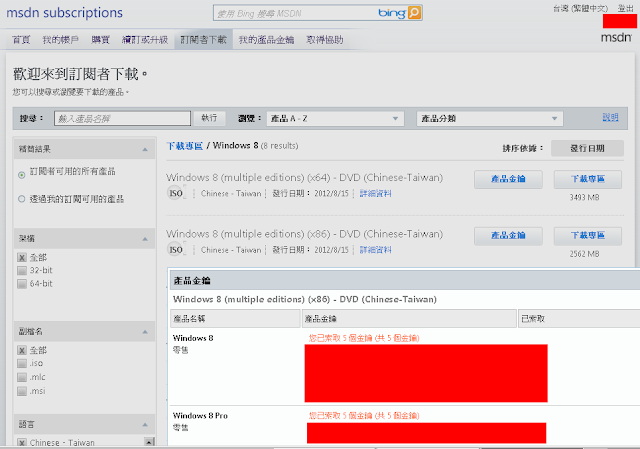Toggle 全部 checkbox under 架構
Screen dimensions: 640x449
pyautogui.click(x=22, y=258)
